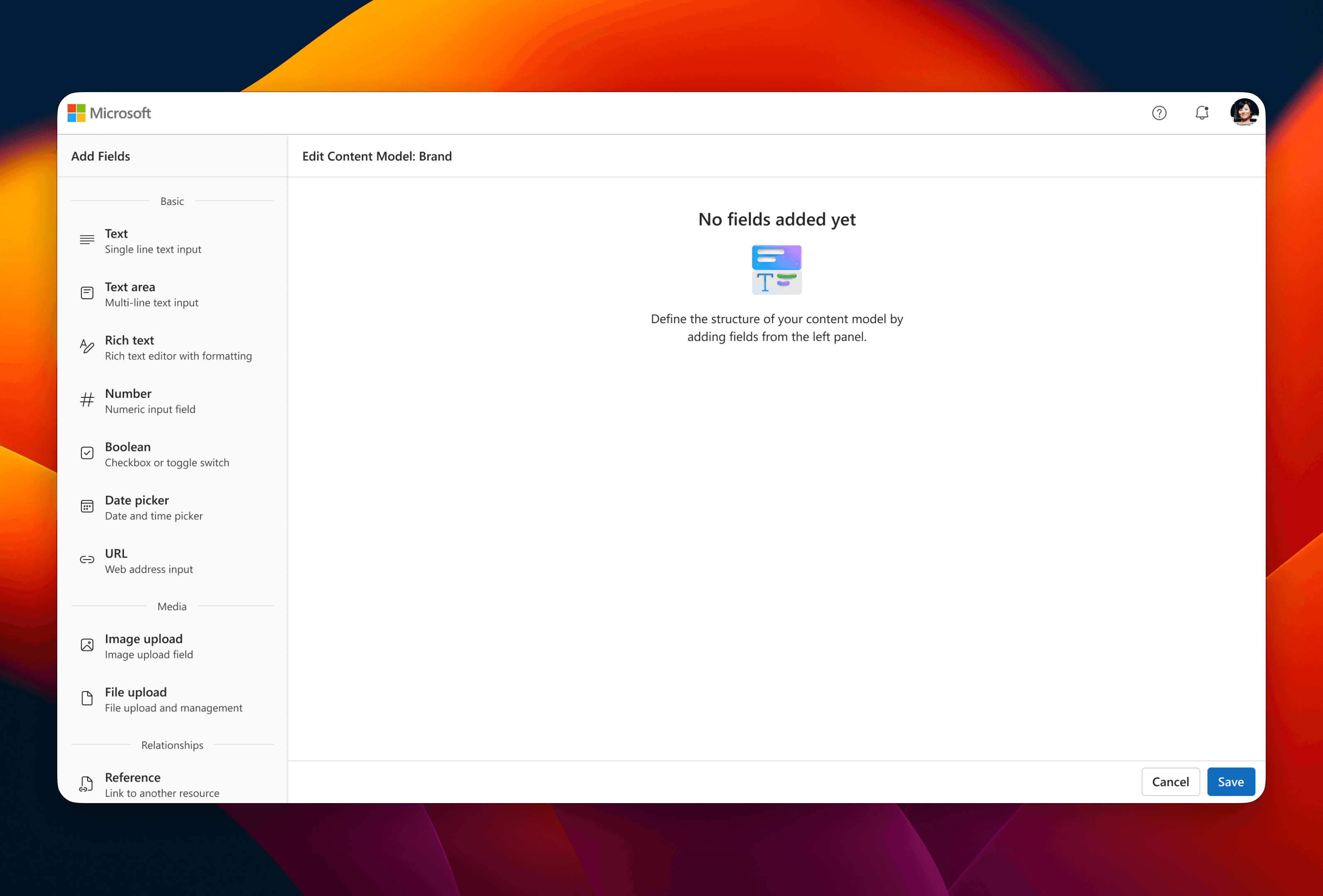The width and height of the screenshot is (1323, 896).
Task: Click the empty state illustration
Action: coord(776,270)
